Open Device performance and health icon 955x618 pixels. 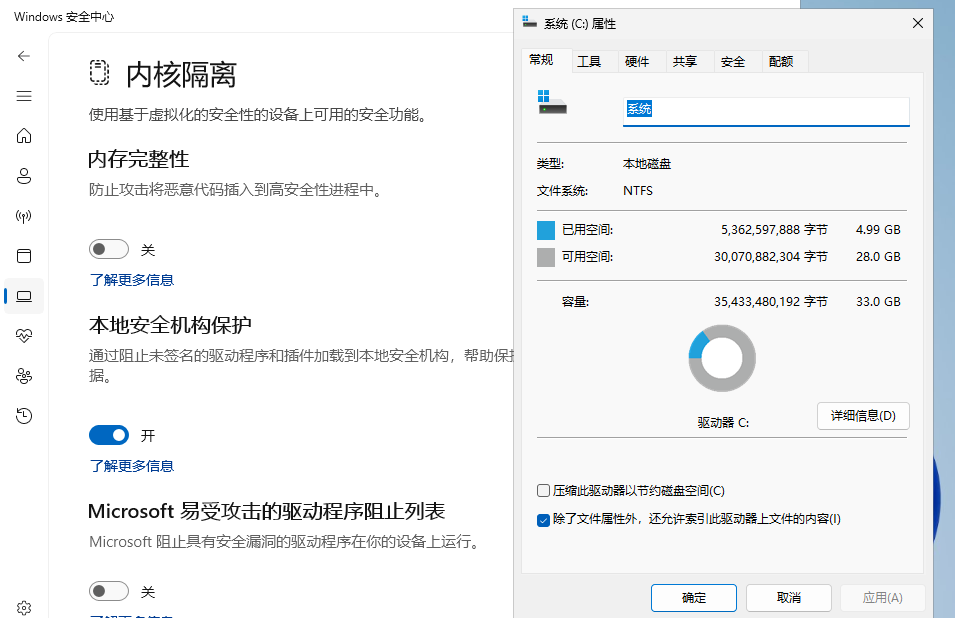(24, 336)
